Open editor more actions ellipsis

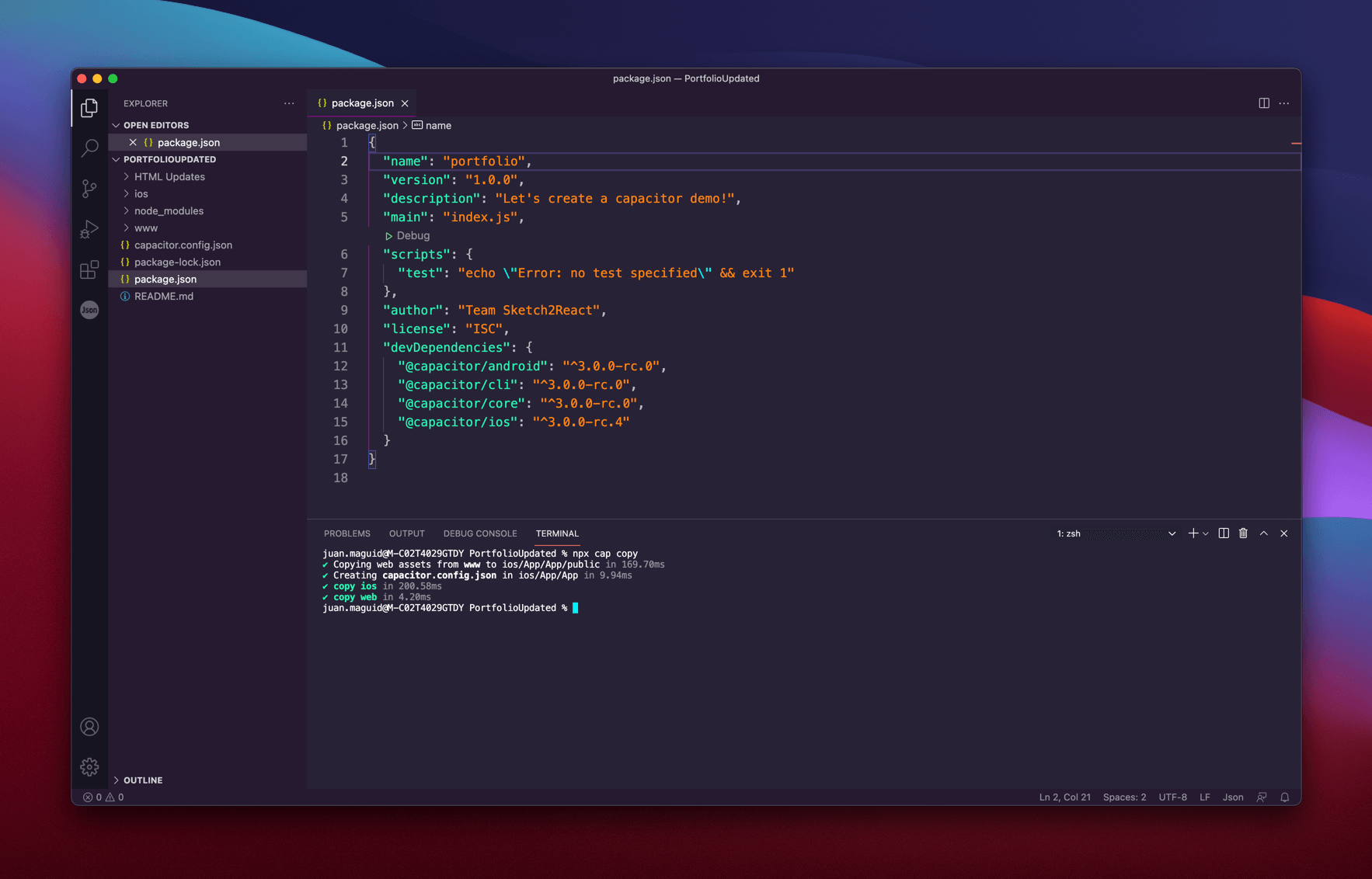click(x=1284, y=103)
